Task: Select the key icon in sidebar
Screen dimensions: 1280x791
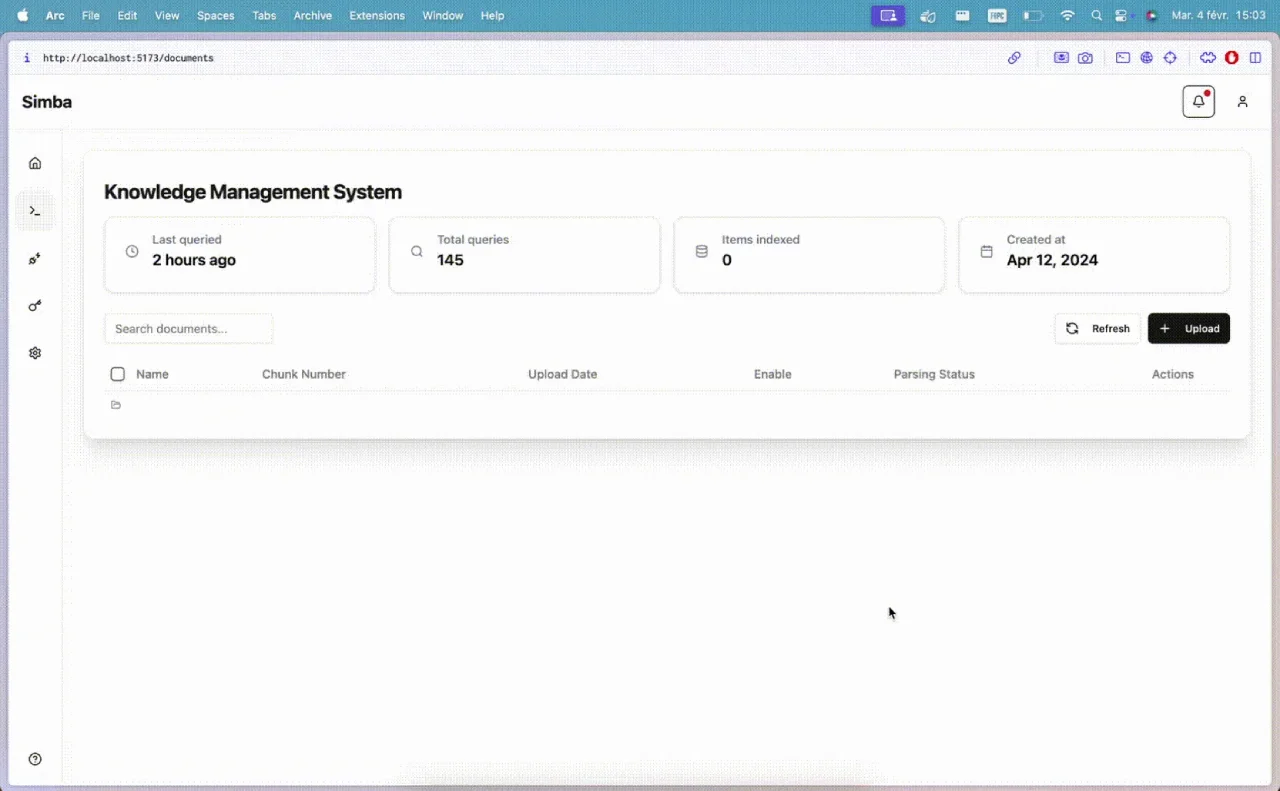Action: (x=35, y=306)
